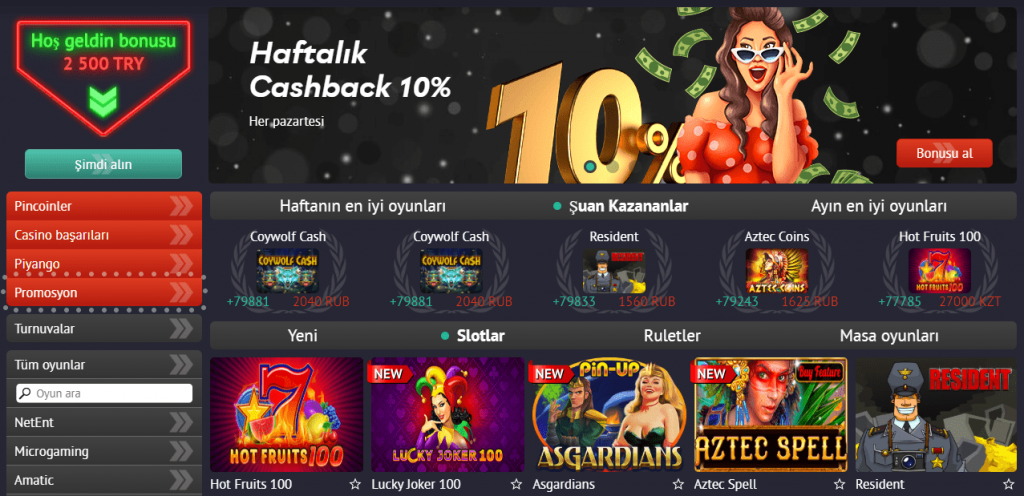Open the Resident winner icon in Şuan Kazananlar
Screen dimensions: 1024x496
(613, 270)
